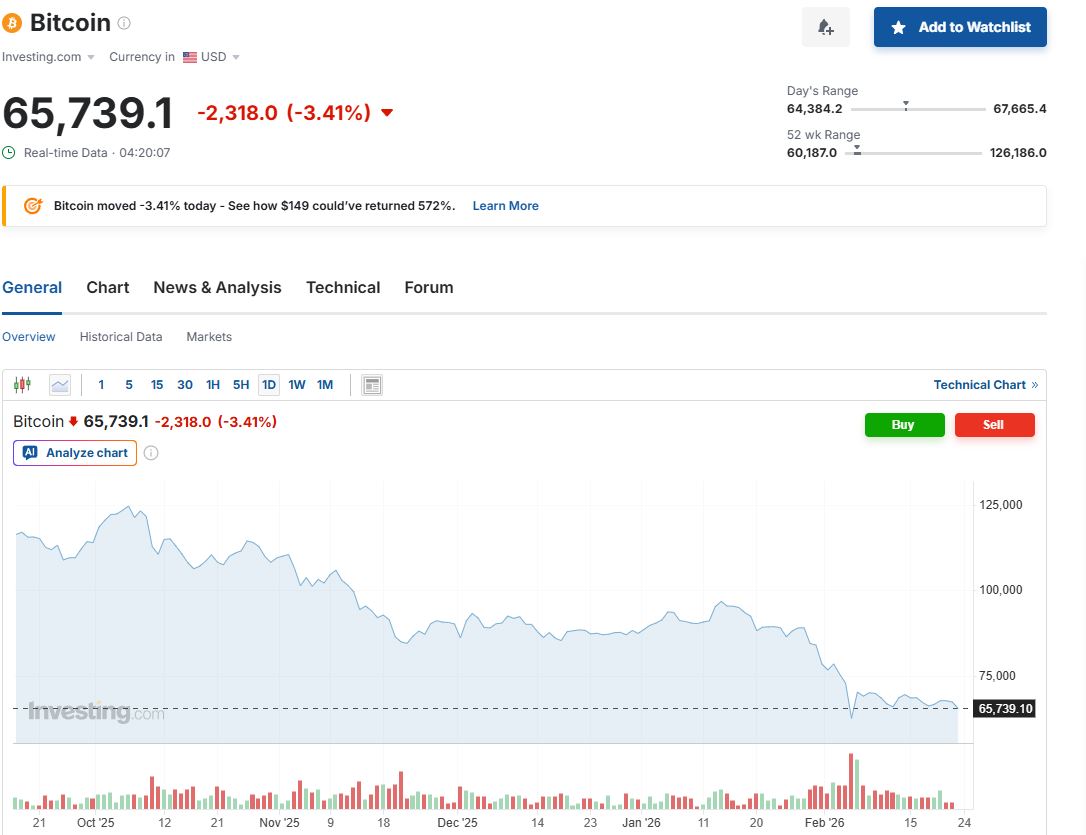Click the create alert bell icon

(x=825, y=27)
